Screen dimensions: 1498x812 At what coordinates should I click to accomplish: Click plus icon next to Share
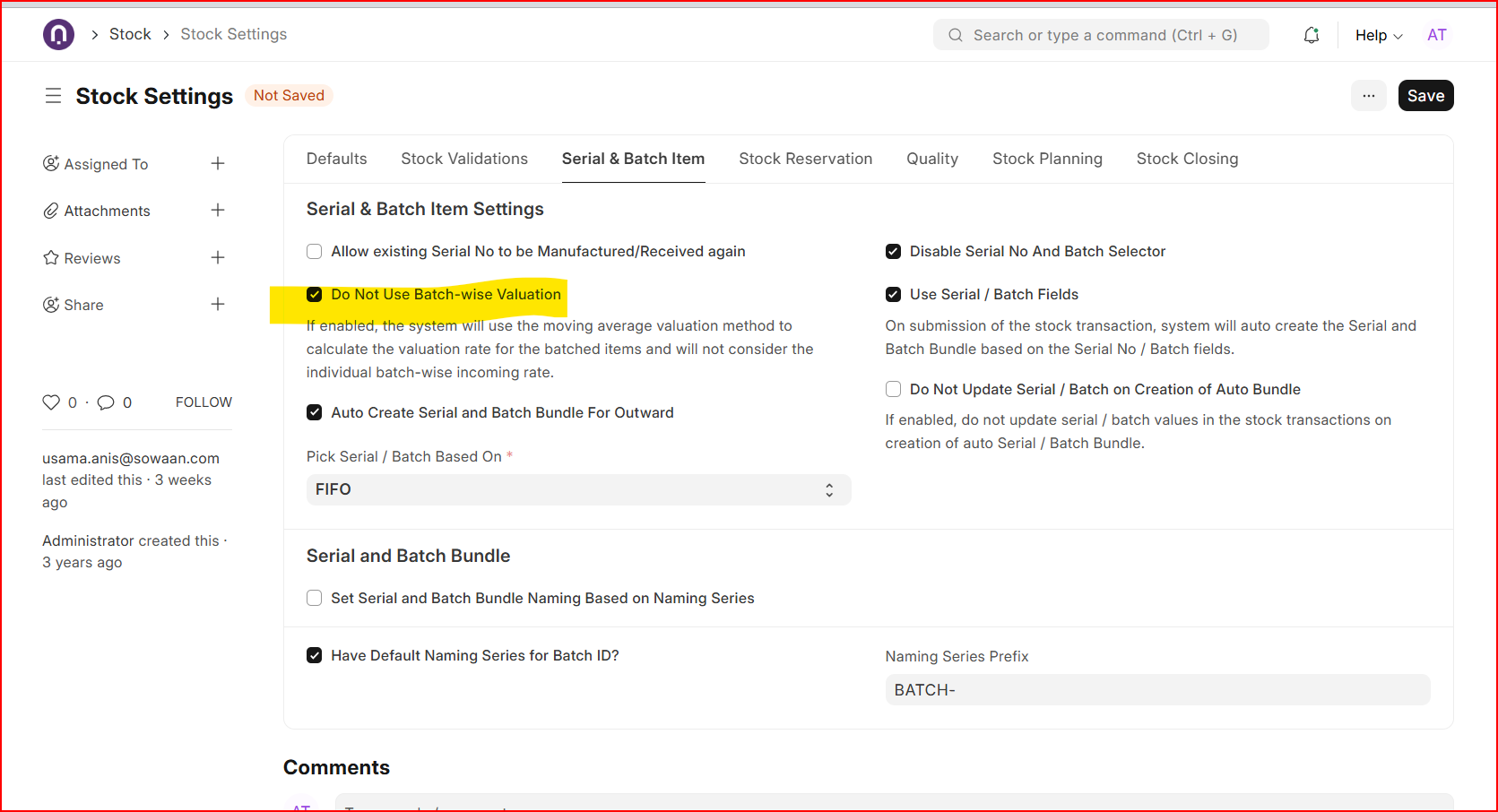pos(217,304)
